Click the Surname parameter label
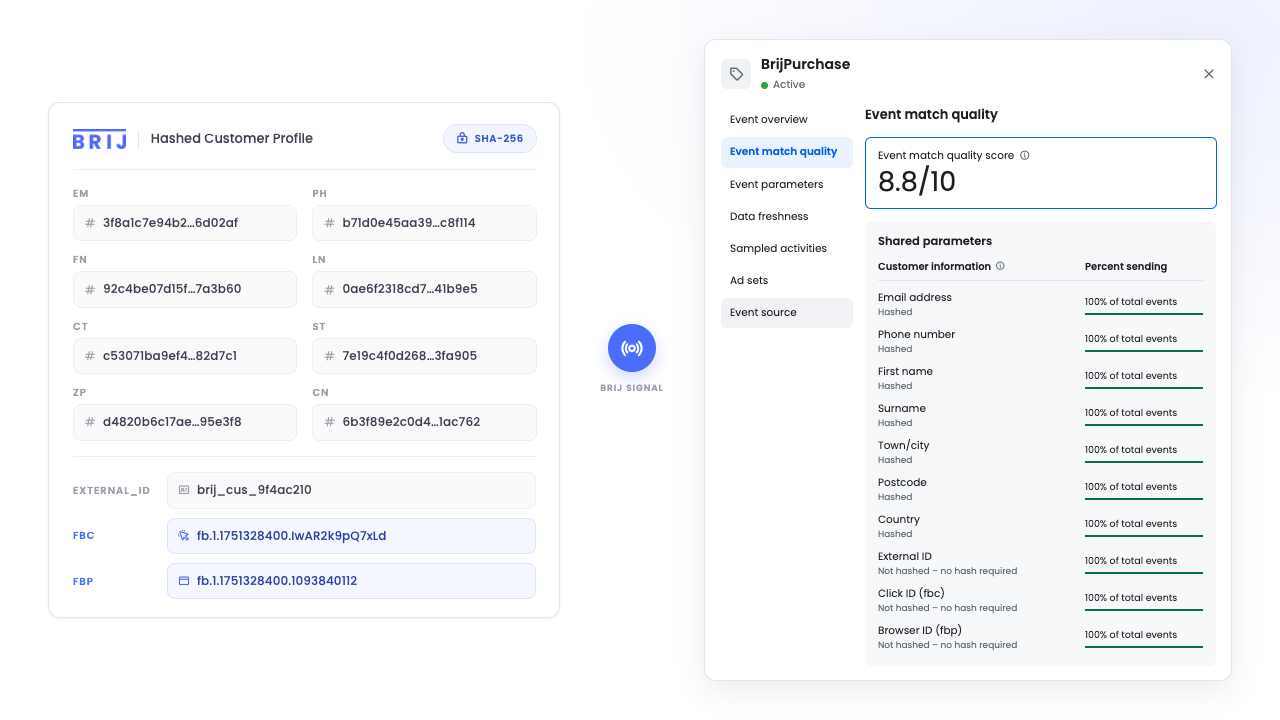Screen dimensions: 1280x720 902,408
